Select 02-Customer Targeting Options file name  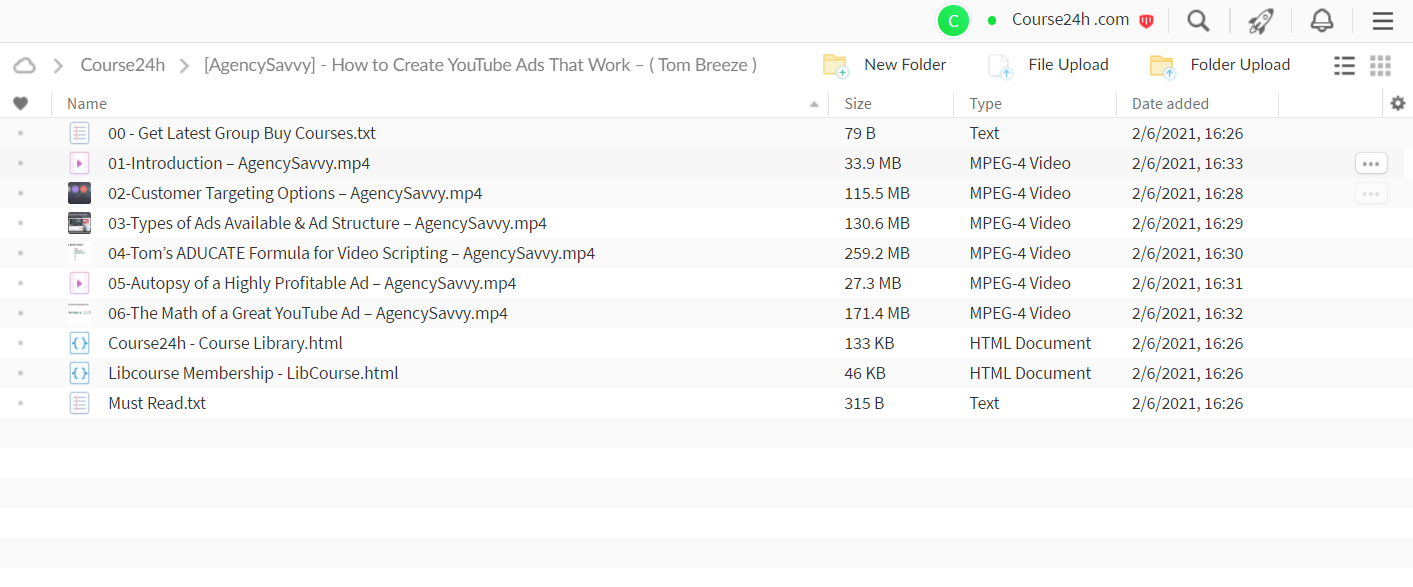tap(295, 193)
